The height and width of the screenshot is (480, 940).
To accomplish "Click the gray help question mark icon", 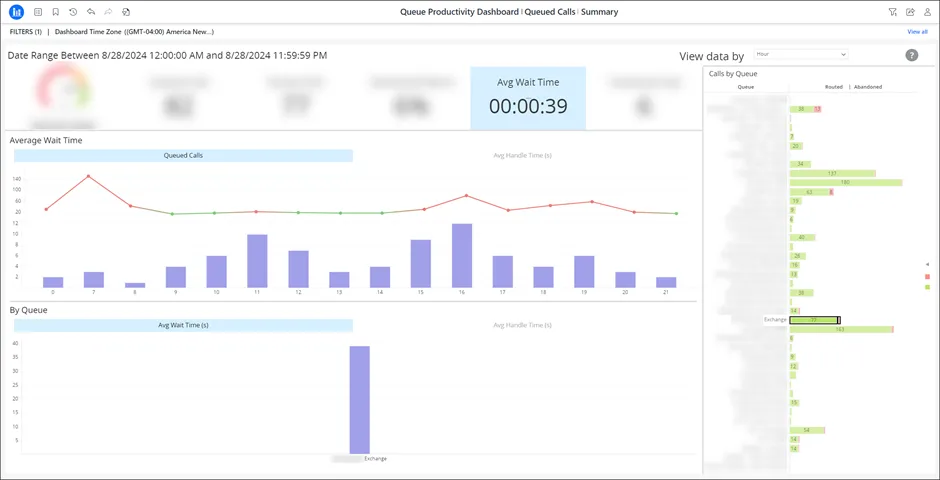I will tap(911, 55).
